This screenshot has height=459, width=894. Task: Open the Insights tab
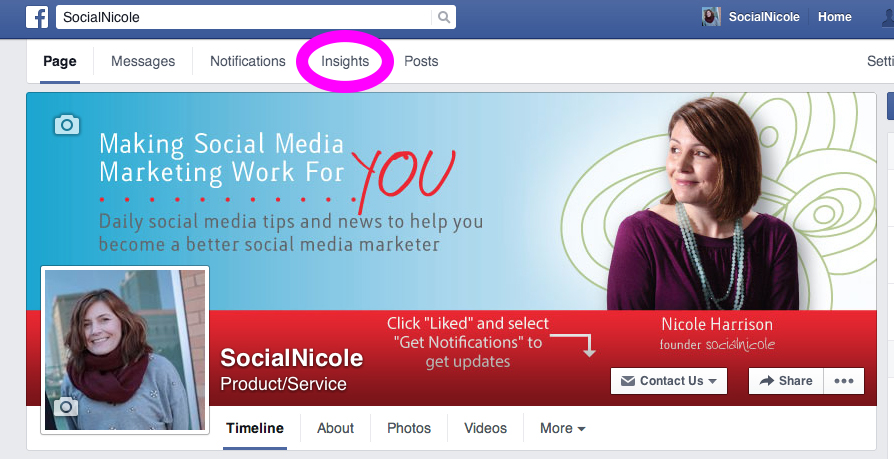point(345,61)
